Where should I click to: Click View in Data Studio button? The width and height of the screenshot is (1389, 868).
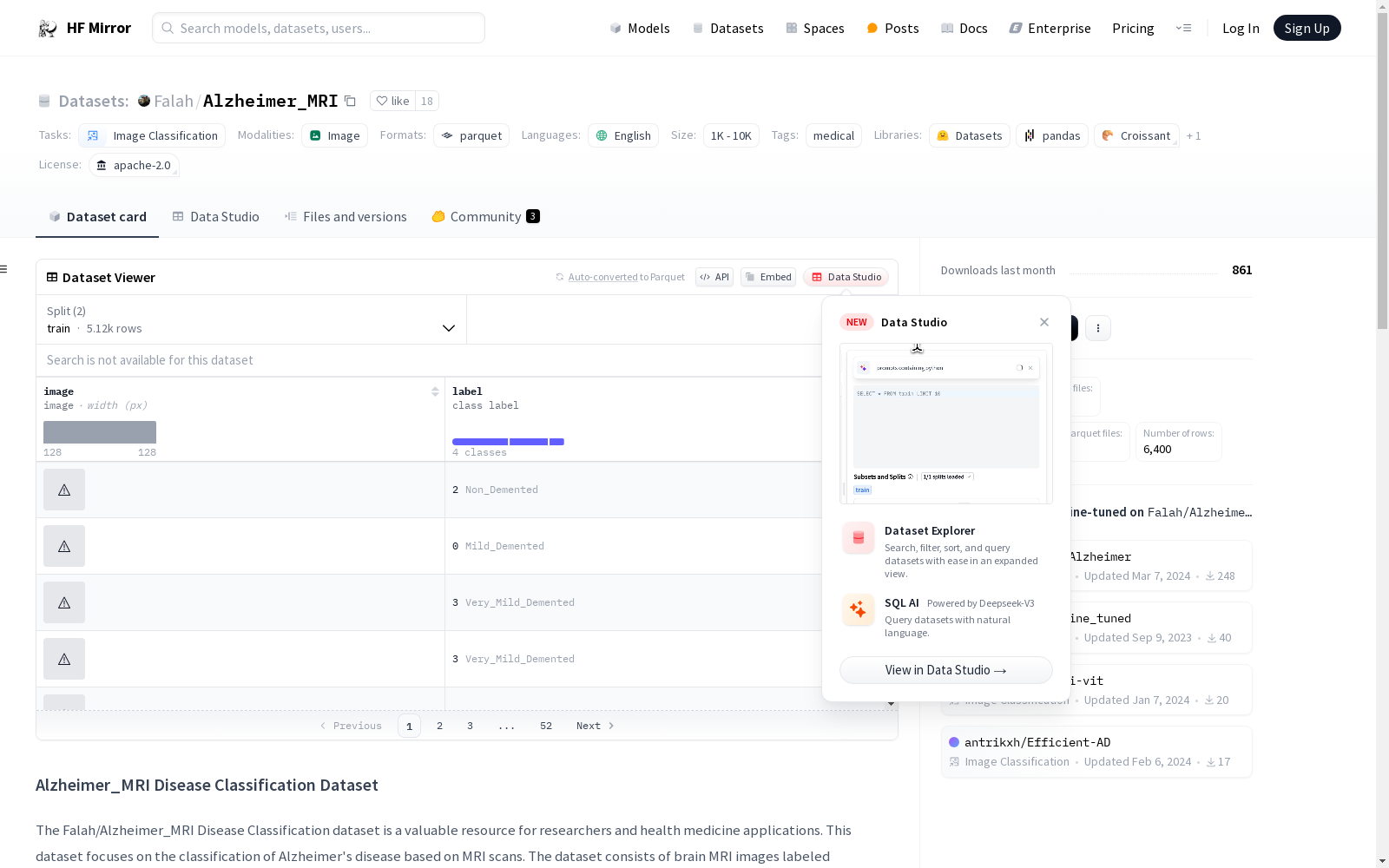click(x=946, y=670)
